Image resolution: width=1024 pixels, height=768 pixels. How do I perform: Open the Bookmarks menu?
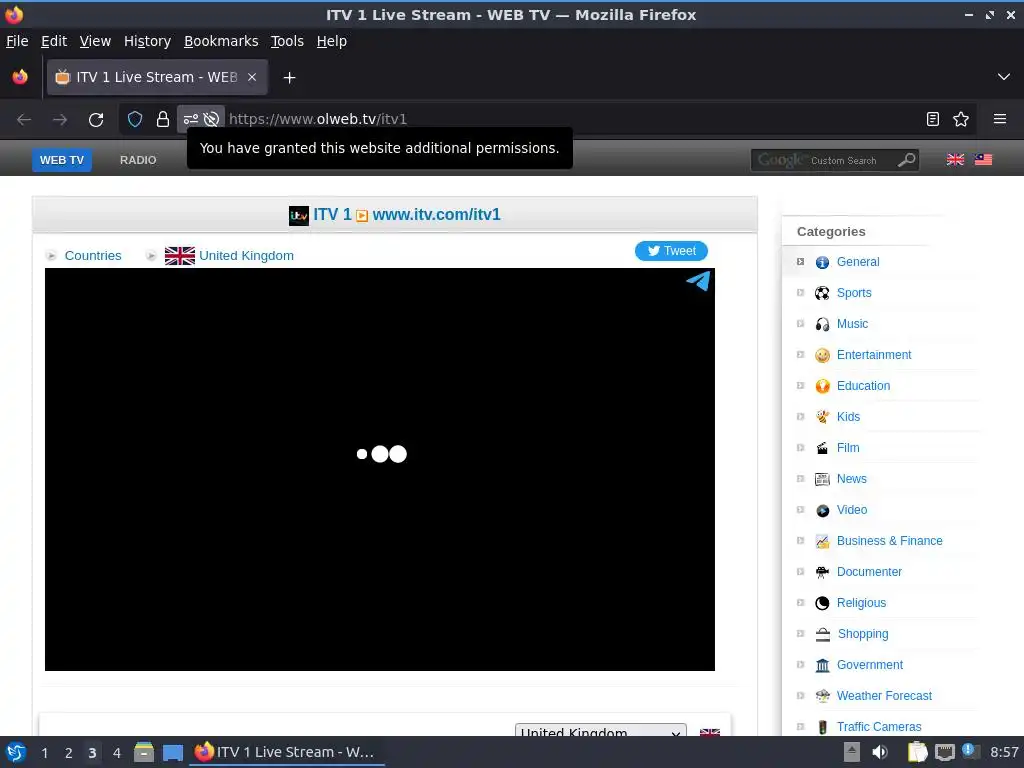(x=221, y=41)
